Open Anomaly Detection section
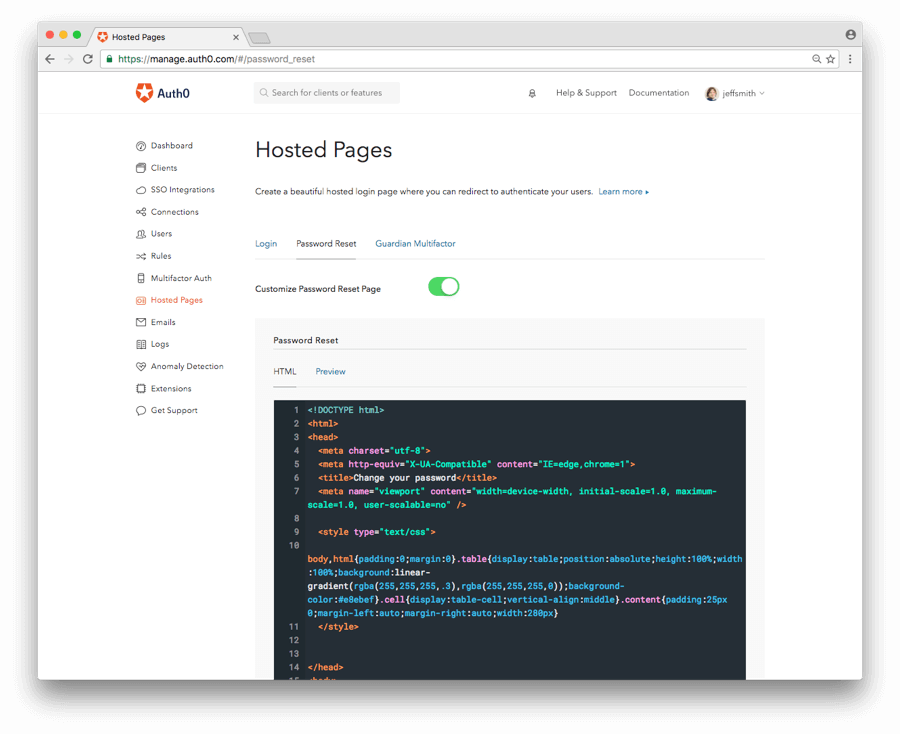The width and height of the screenshot is (900, 734). click(x=187, y=366)
